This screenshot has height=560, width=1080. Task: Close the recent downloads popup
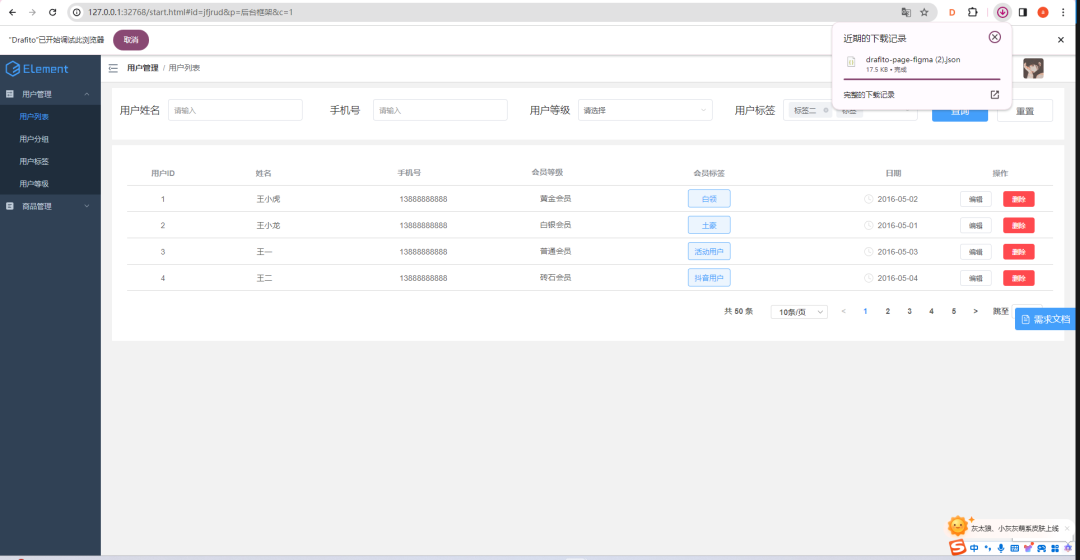995,37
